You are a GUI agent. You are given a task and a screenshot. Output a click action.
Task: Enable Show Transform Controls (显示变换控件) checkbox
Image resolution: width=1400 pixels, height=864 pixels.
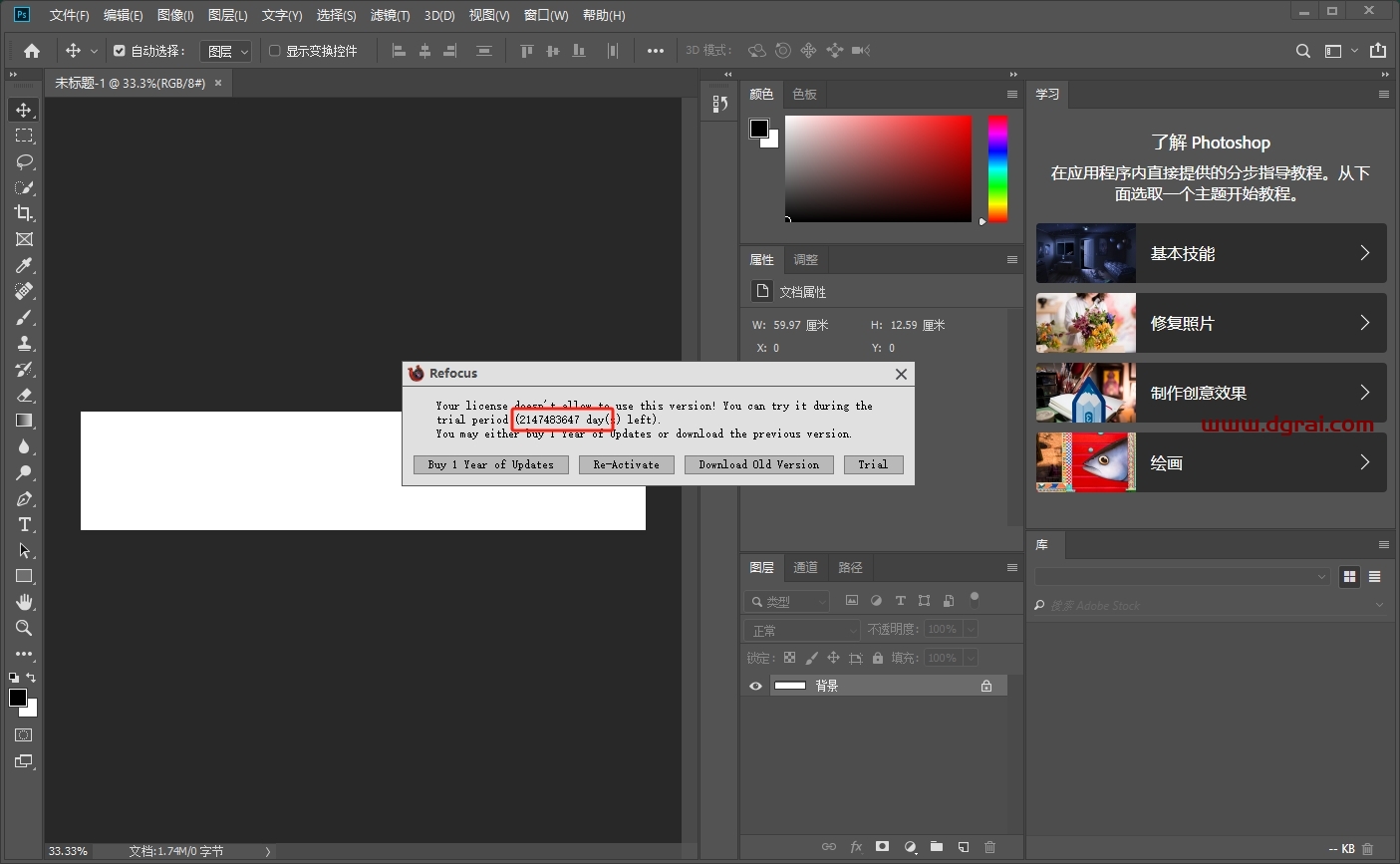tap(275, 51)
